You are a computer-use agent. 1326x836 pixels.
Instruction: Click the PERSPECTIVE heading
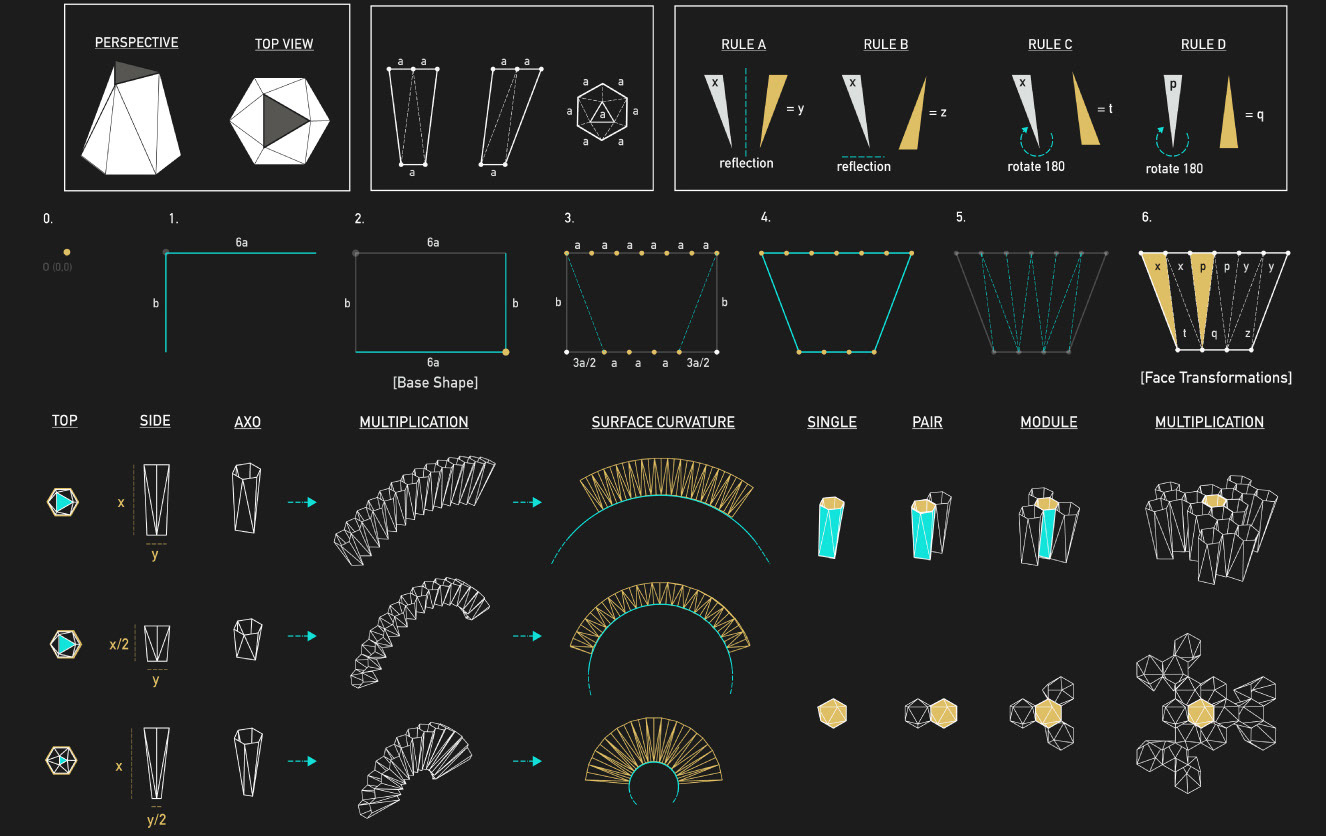[136, 43]
